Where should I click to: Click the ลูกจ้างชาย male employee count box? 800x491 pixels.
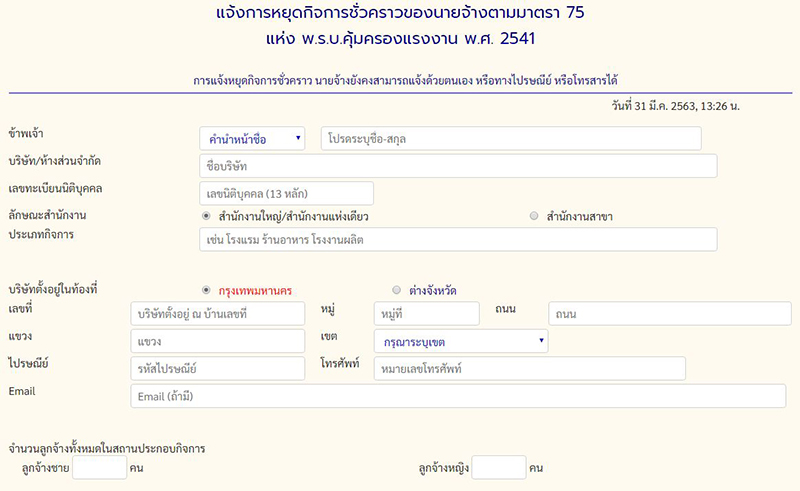(x=99, y=468)
